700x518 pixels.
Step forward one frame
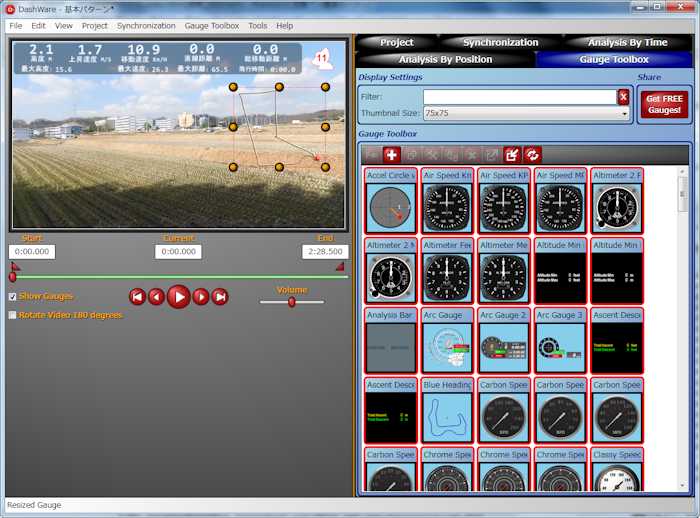pyautogui.click(x=201, y=296)
